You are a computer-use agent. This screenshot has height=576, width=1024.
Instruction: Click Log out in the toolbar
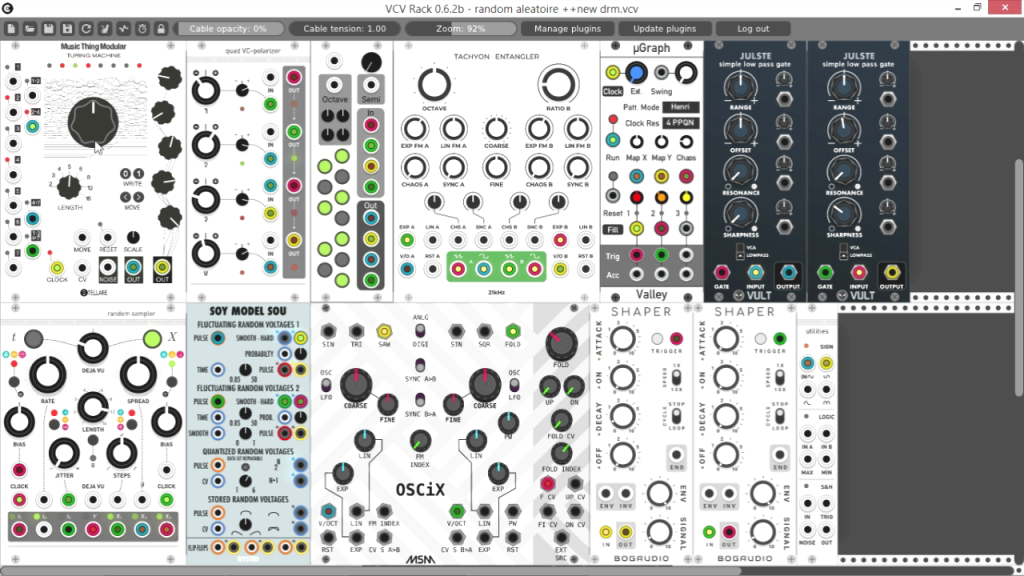click(753, 29)
